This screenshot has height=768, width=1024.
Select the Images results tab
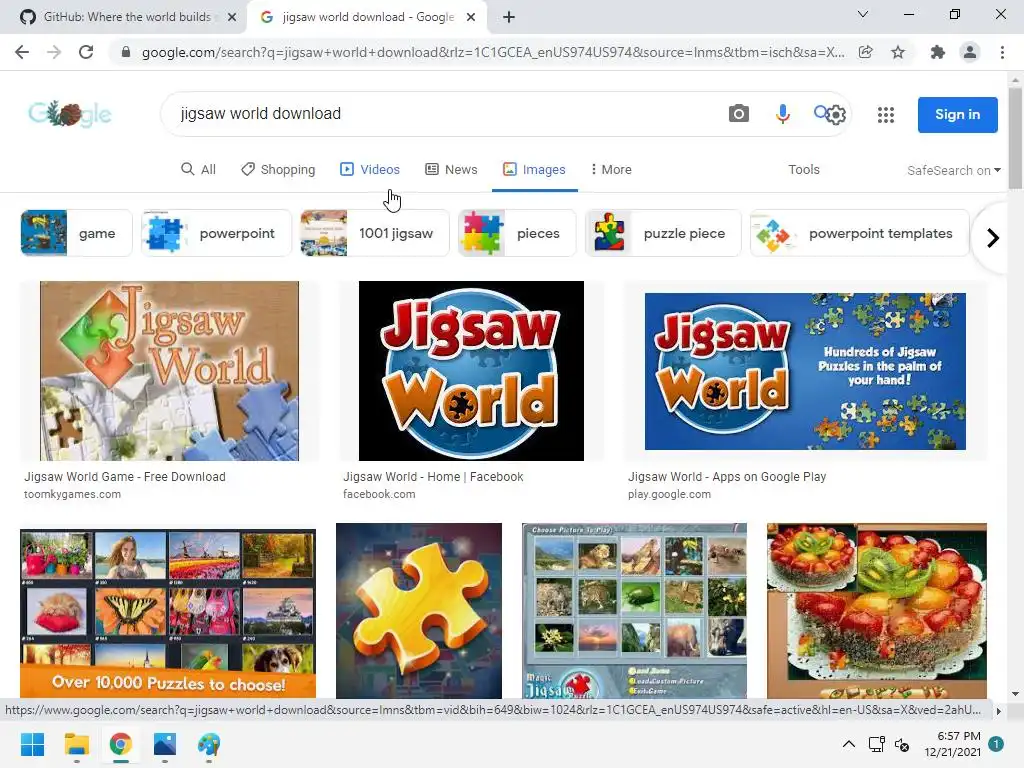[534, 169]
